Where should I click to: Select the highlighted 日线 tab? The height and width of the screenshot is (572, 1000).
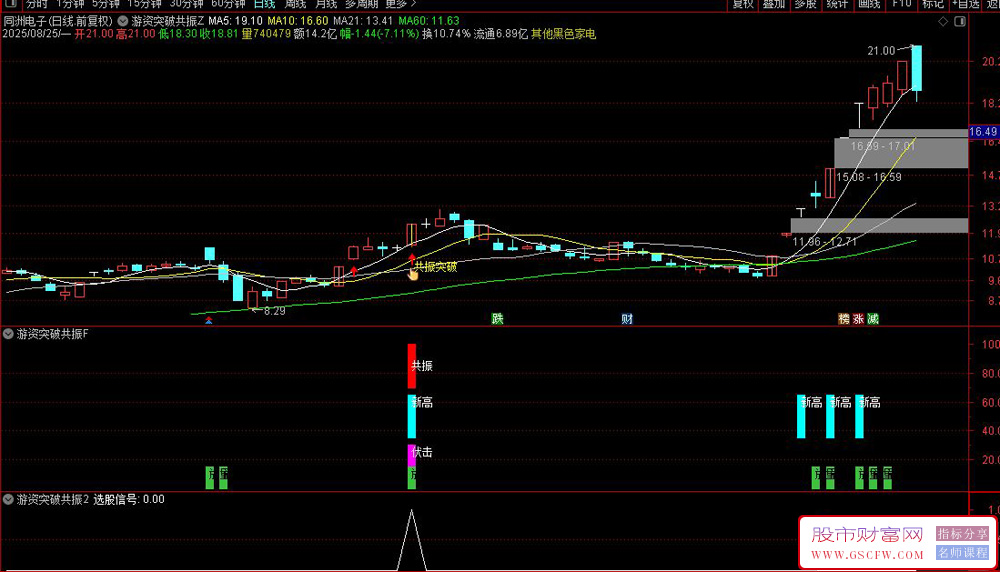point(264,4)
